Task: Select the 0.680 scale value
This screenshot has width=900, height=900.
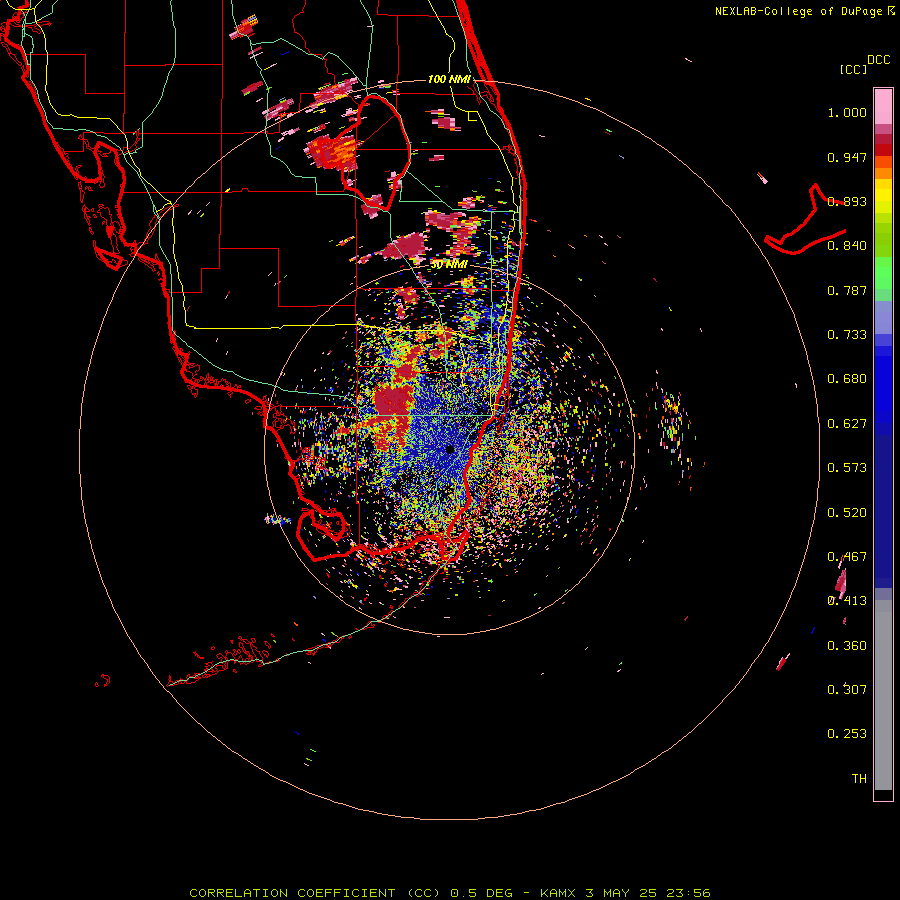Action: click(847, 379)
